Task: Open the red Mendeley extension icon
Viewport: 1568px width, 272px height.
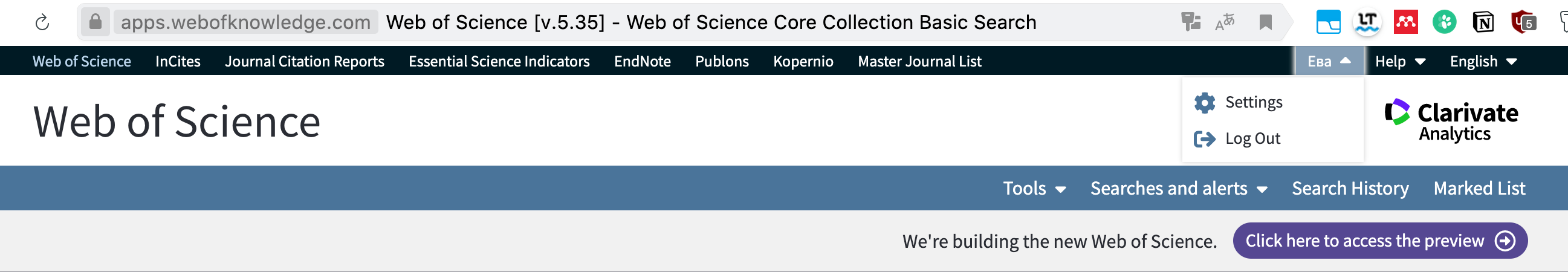Action: 1405,22
